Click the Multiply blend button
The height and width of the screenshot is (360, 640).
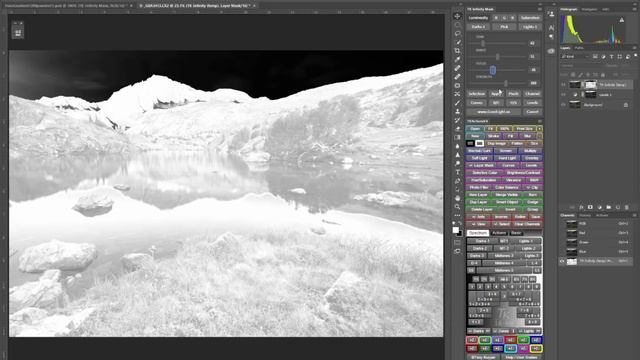click(x=530, y=151)
